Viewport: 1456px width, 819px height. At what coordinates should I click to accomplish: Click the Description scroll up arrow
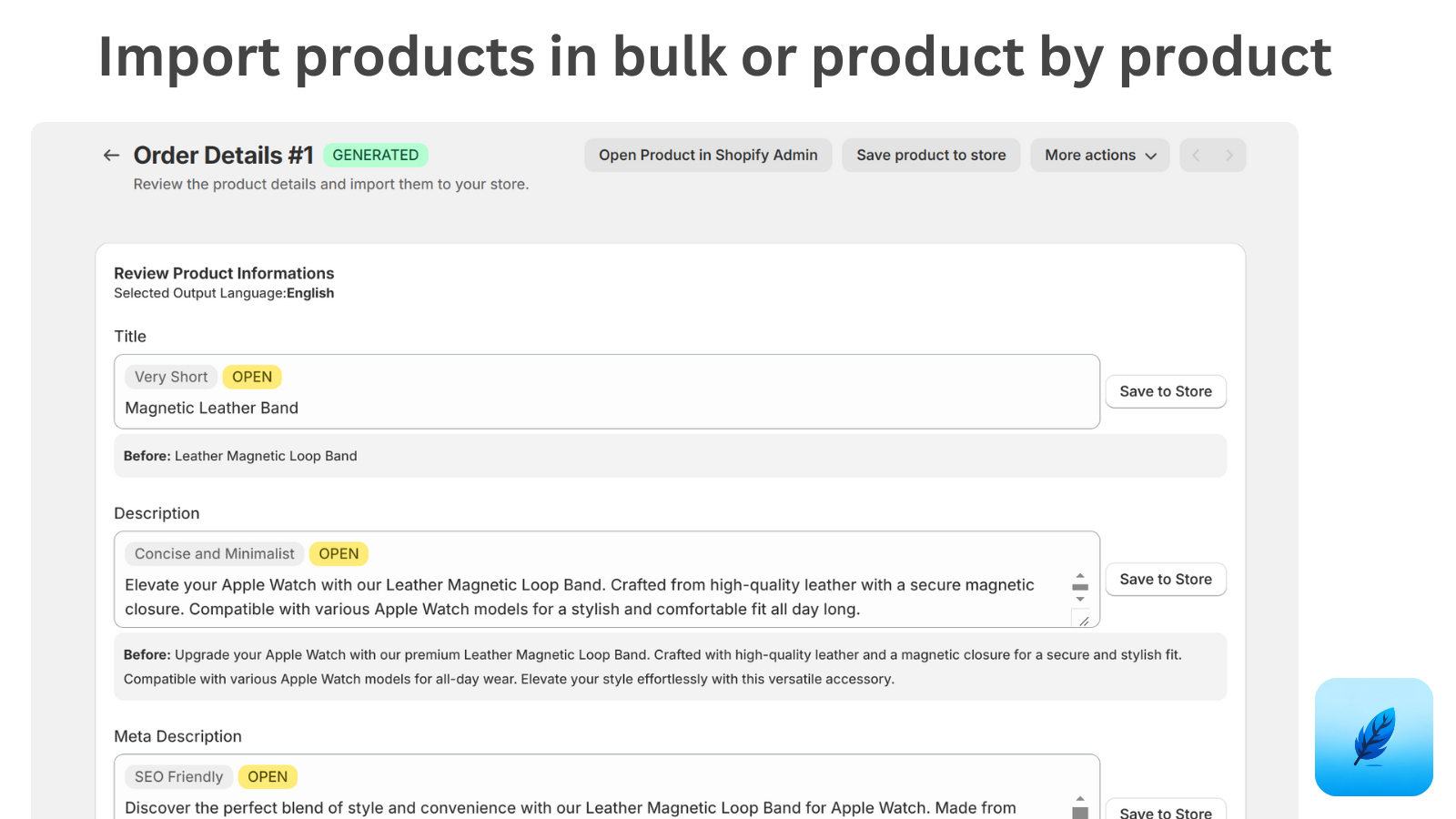tap(1080, 576)
